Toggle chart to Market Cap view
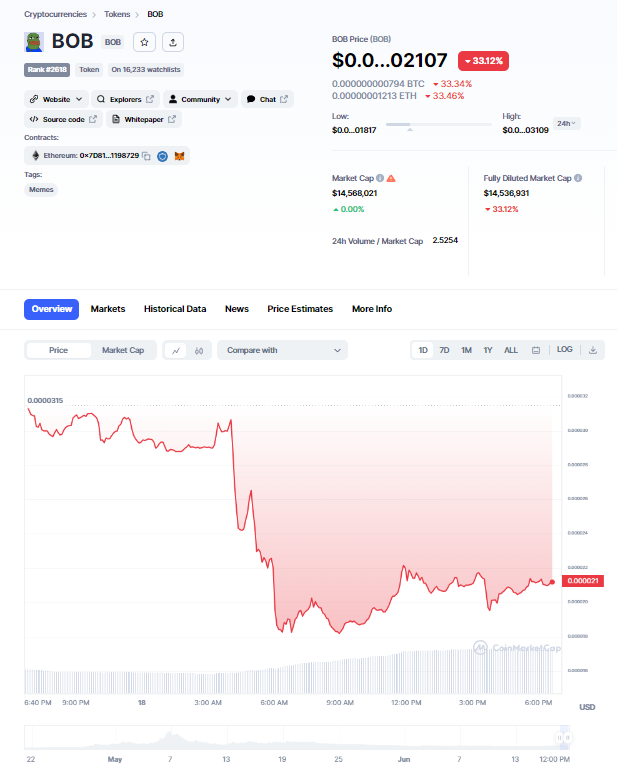Image resolution: width=617 pixels, height=767 pixels. click(x=123, y=350)
